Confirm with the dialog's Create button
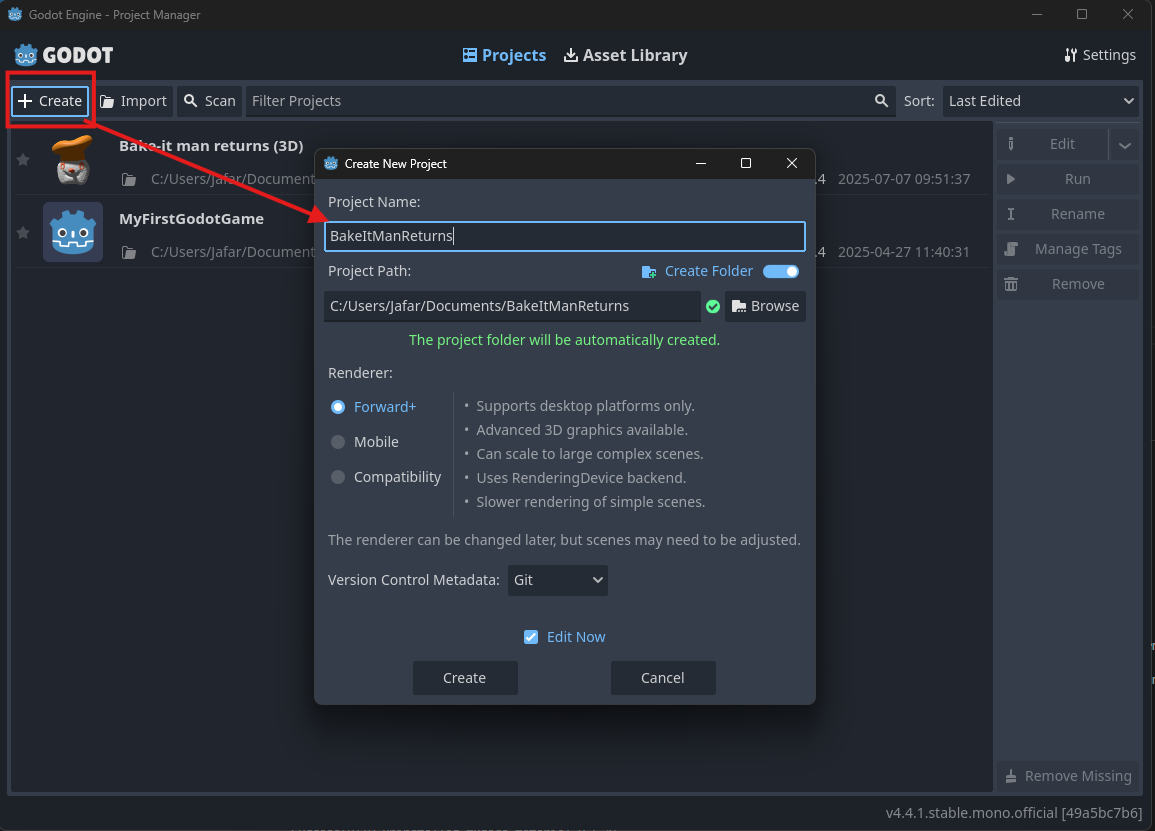The height and width of the screenshot is (831, 1155). pyautogui.click(x=465, y=678)
